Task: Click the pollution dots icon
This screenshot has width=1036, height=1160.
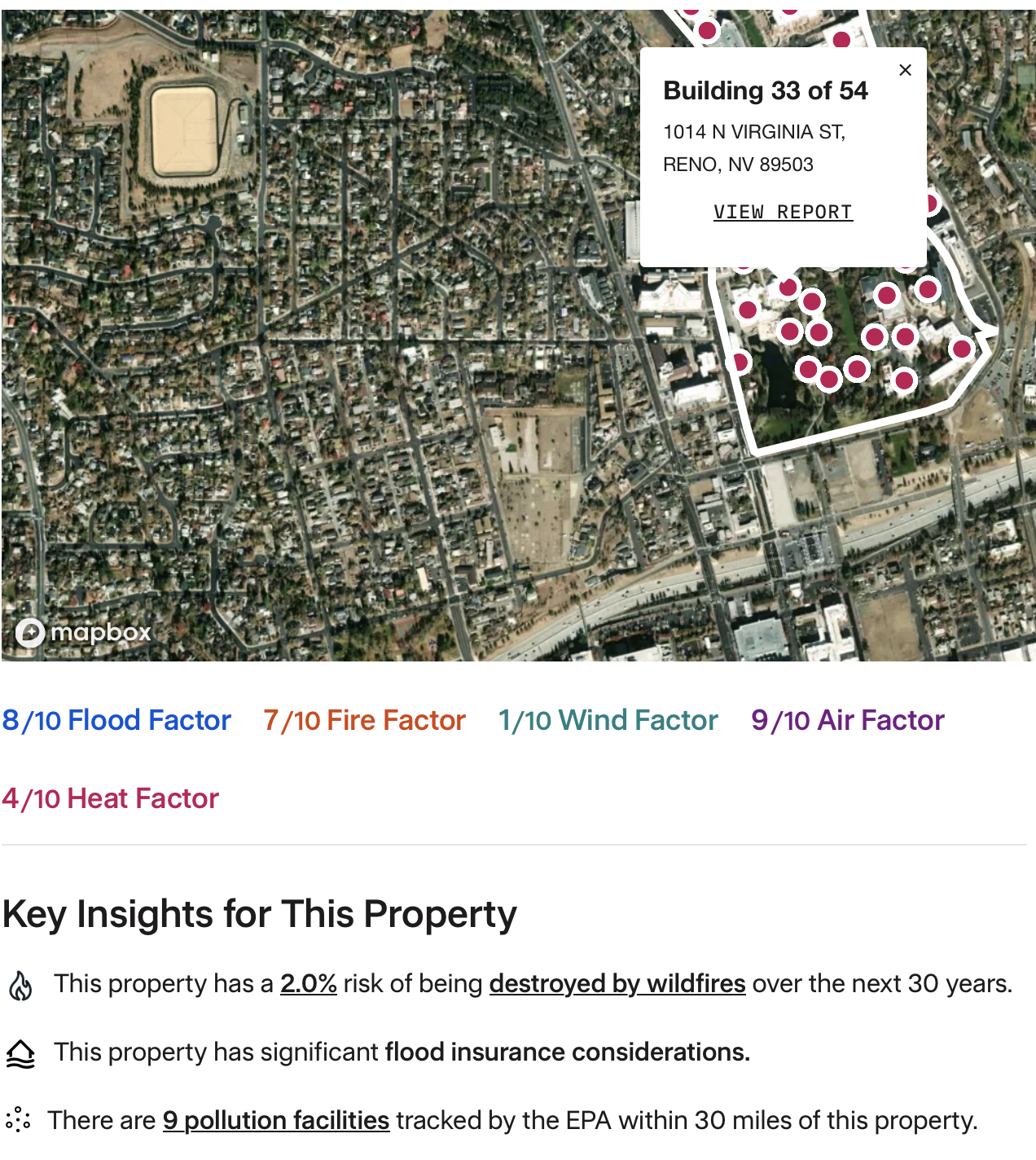Action: pos(18,1120)
